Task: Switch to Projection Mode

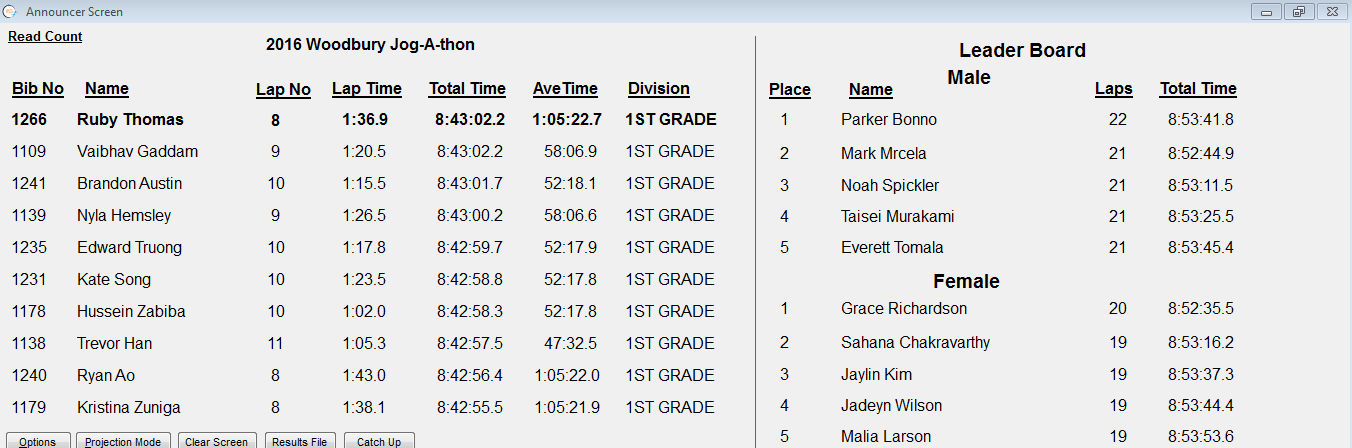Action: [123, 441]
